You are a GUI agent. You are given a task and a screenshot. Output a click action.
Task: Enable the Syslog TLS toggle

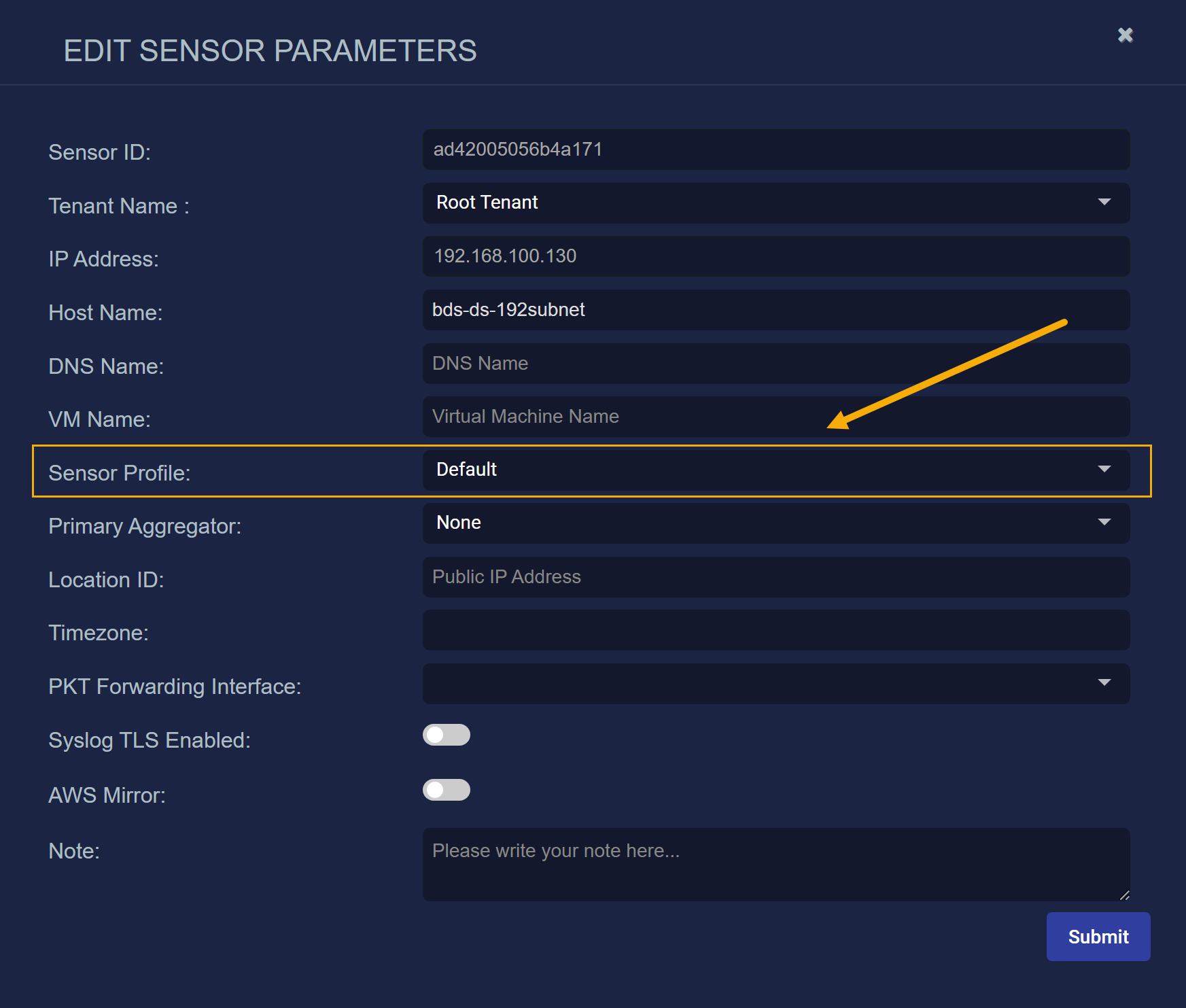[x=447, y=735]
